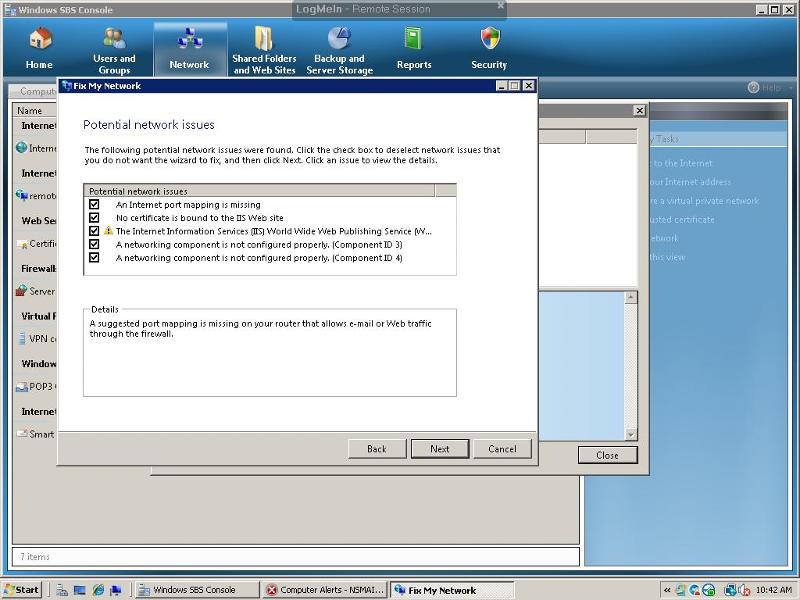800x600 pixels.
Task: Click the Name column header in console
Action: click(34, 110)
